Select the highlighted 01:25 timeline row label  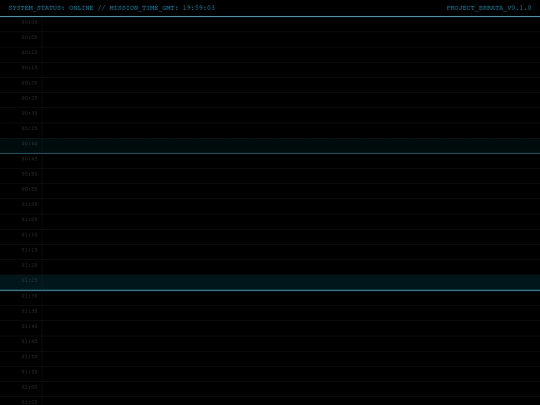[x=29, y=280]
